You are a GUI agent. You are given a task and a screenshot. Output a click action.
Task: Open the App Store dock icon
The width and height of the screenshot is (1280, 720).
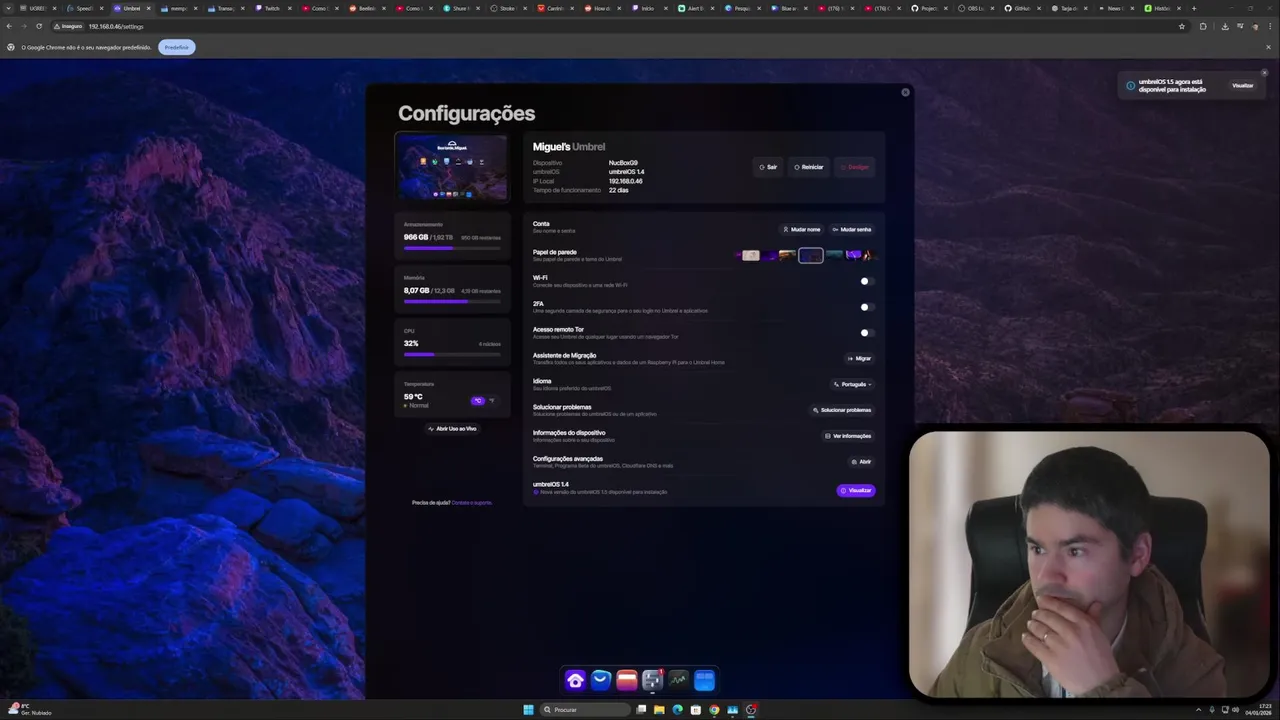click(601, 681)
